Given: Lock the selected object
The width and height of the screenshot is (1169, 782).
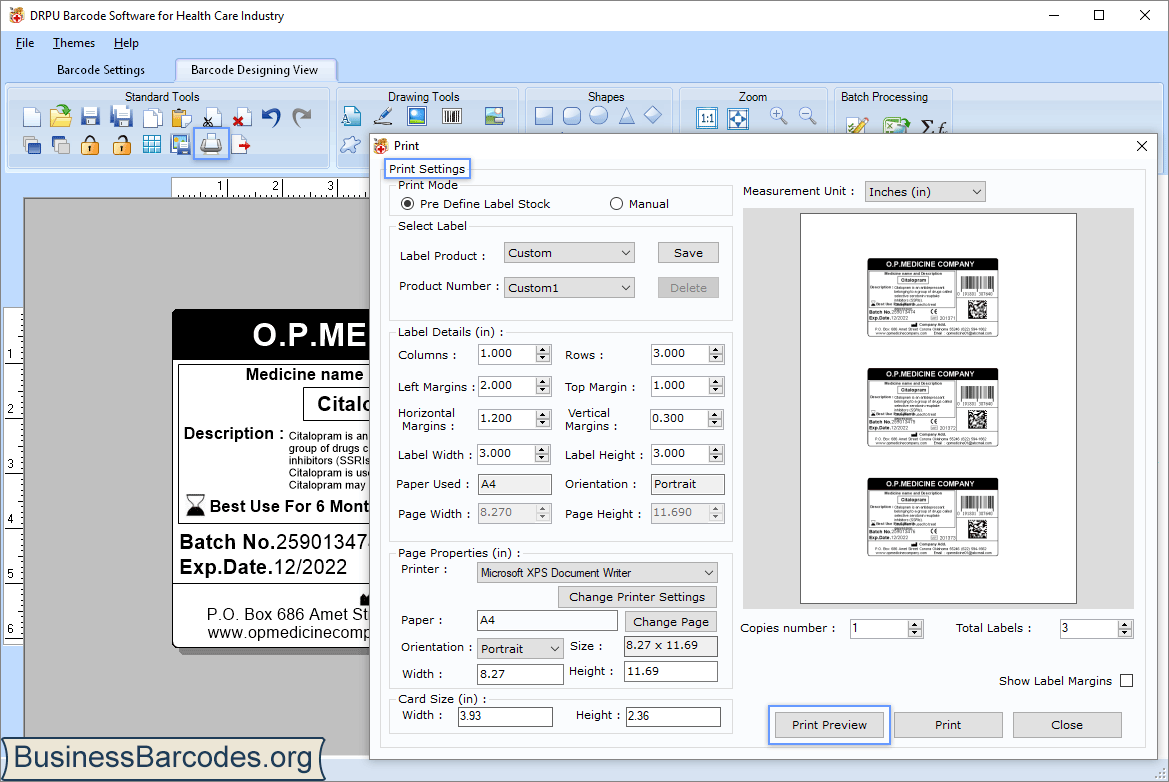Looking at the screenshot, I should click(x=90, y=145).
